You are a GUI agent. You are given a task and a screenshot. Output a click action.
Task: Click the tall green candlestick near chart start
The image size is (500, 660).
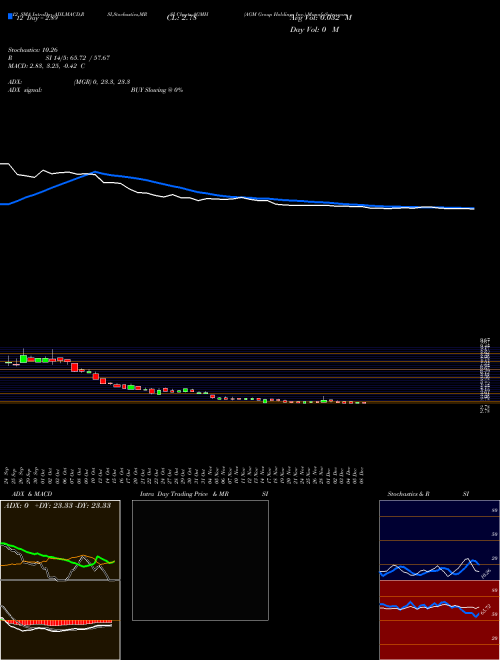coord(24,359)
